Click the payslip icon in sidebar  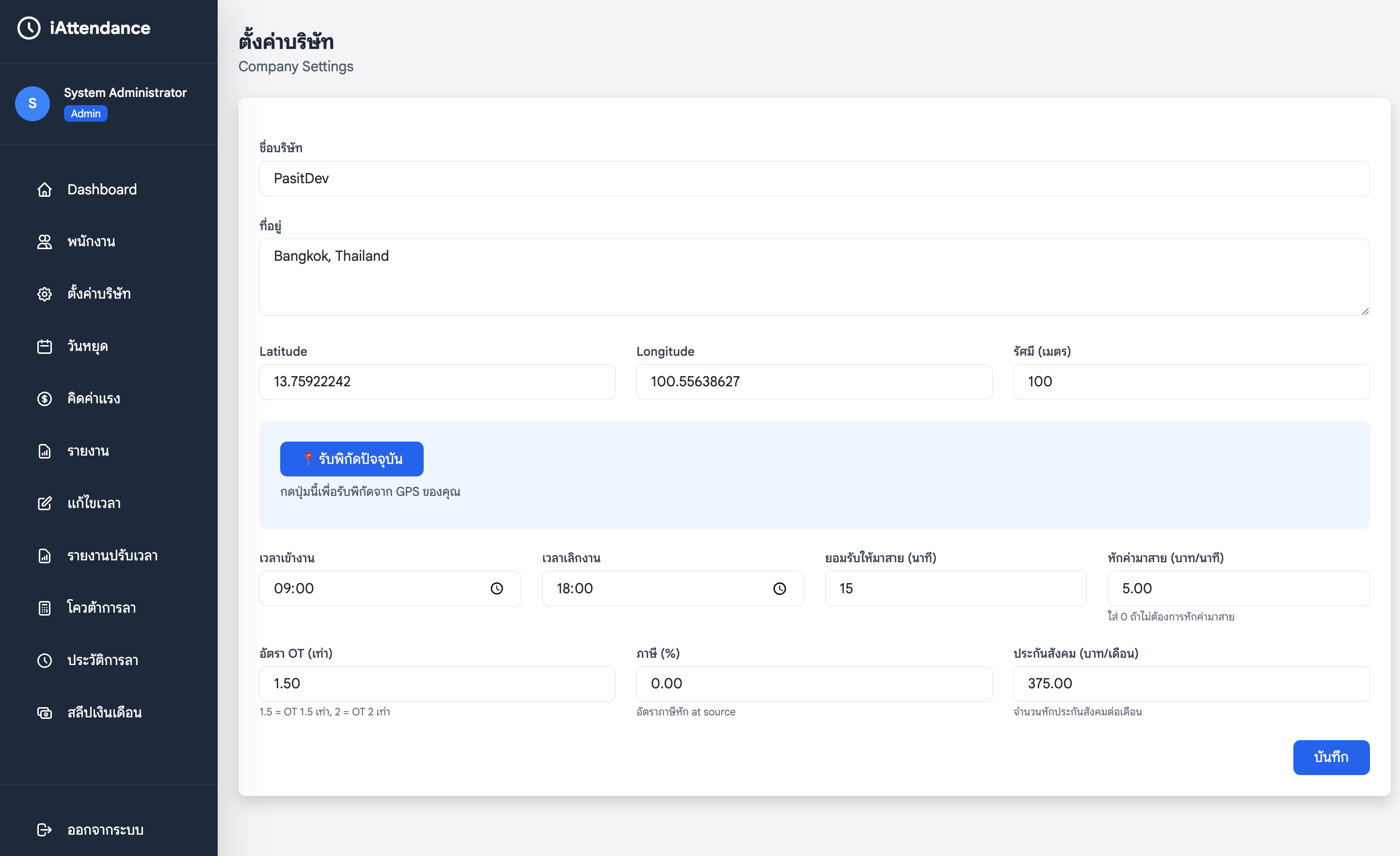pyautogui.click(x=44, y=713)
